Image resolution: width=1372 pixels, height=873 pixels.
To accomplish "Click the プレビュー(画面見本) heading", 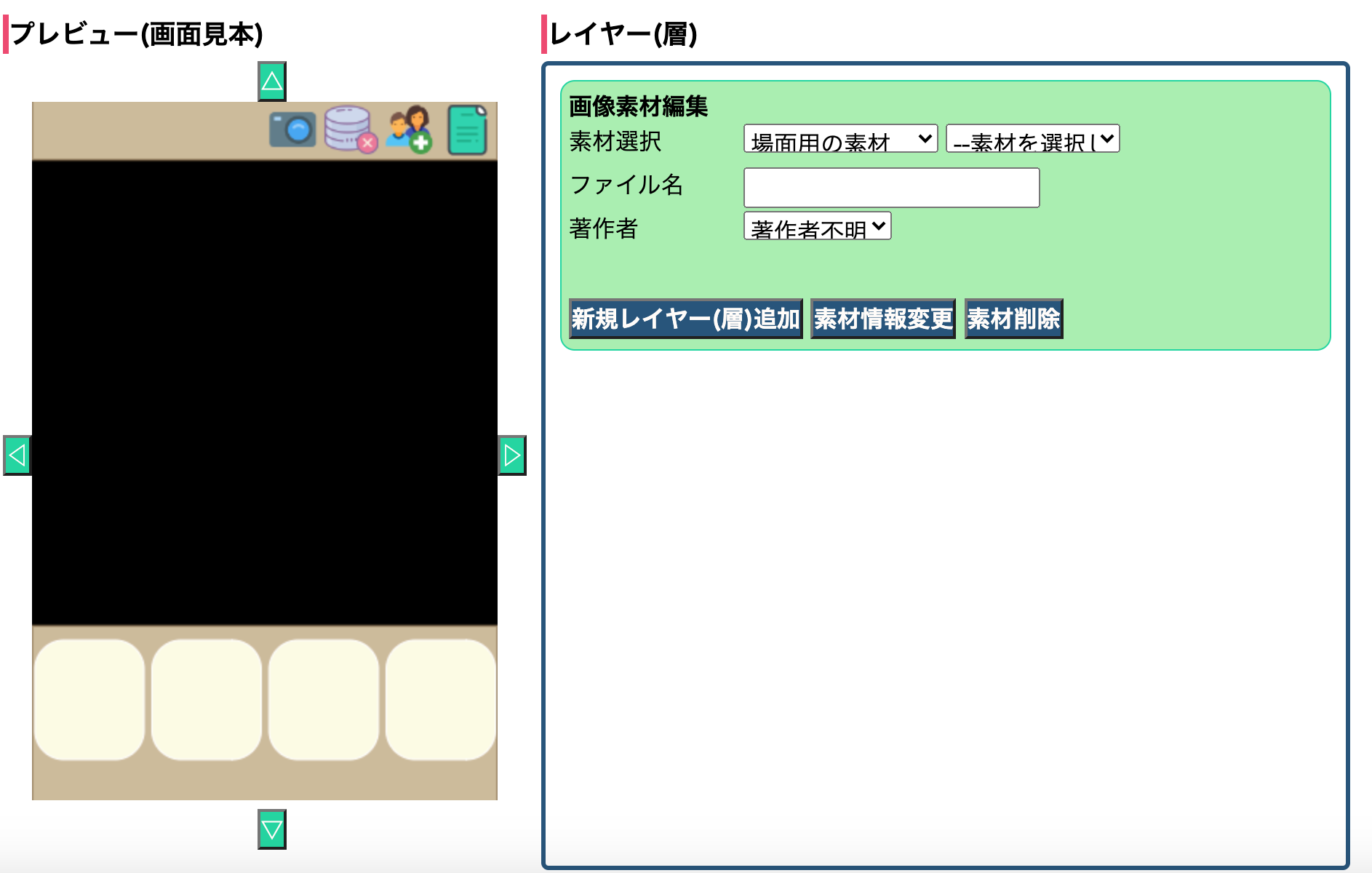I will [137, 34].
